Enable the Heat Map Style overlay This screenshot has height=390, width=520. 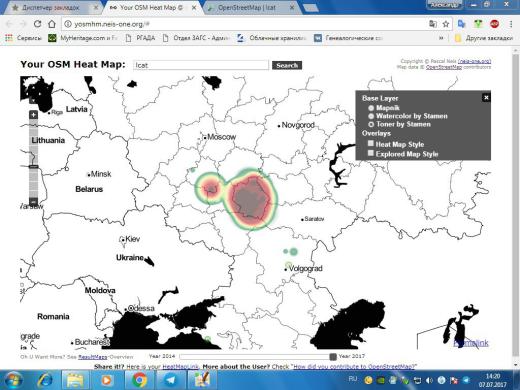[371, 143]
